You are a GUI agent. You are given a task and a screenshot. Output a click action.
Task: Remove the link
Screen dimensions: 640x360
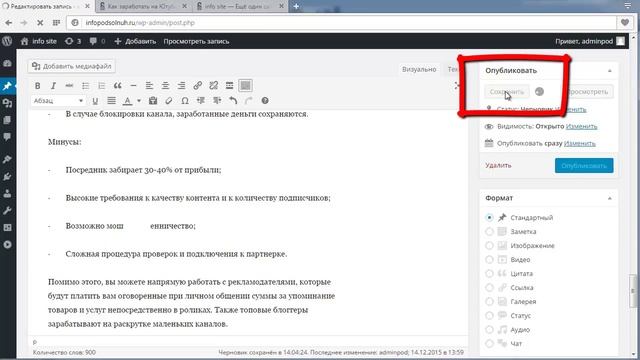tap(213, 86)
